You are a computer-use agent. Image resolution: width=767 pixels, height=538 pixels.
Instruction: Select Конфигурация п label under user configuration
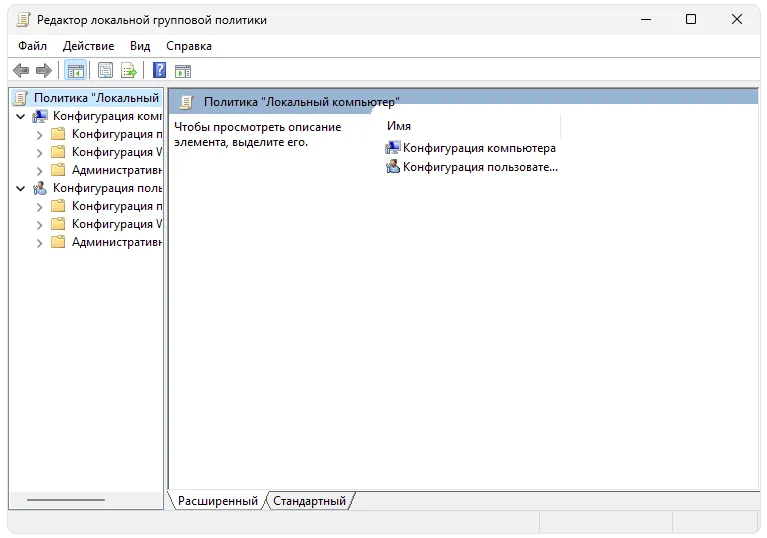[x=117, y=206]
